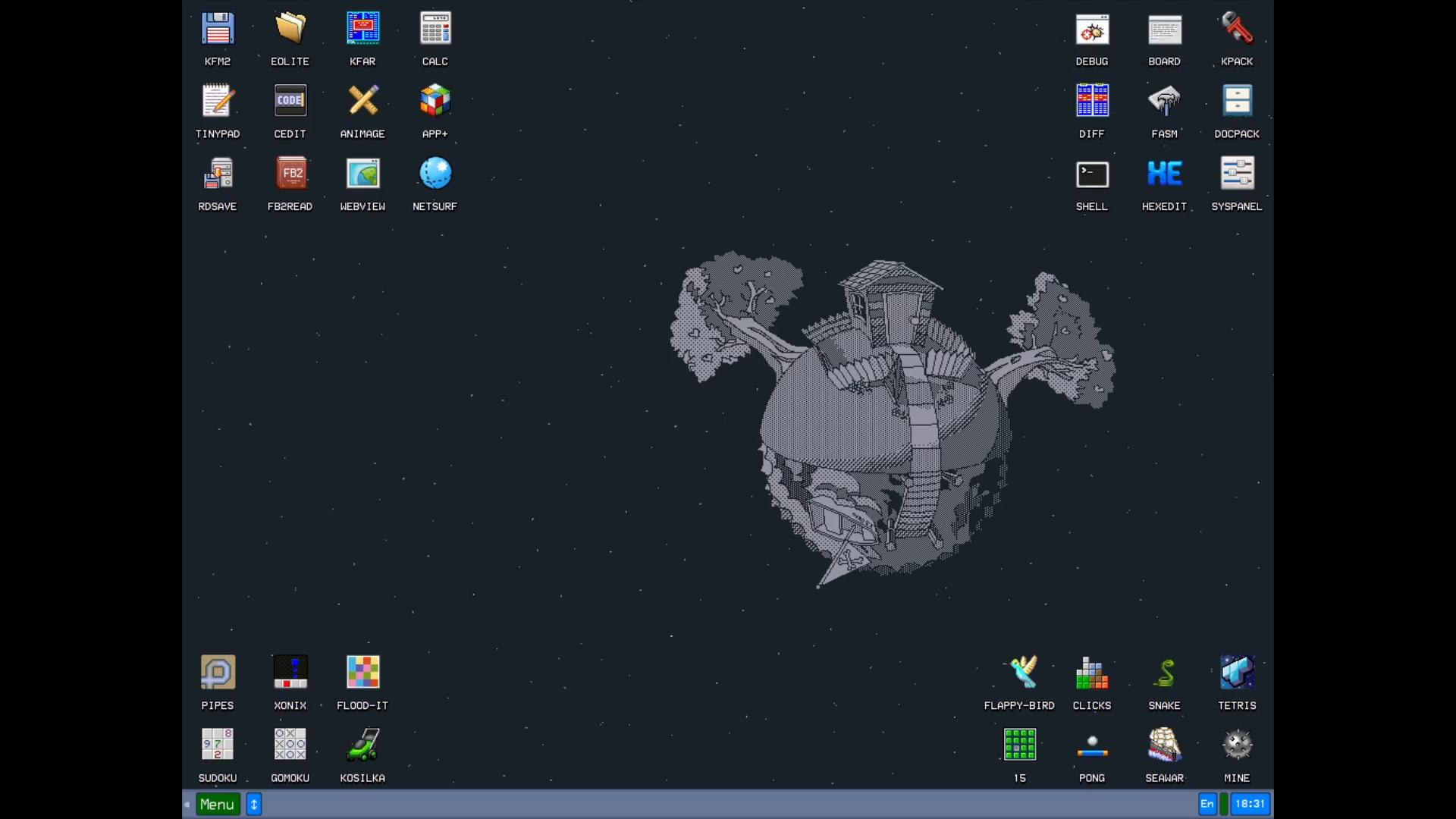Launch the SYSPANEL settings icon
The image size is (1456, 819).
(1237, 174)
